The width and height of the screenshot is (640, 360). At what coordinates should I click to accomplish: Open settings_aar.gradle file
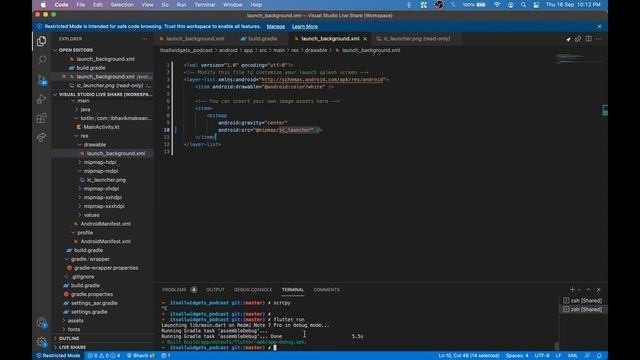click(x=94, y=303)
